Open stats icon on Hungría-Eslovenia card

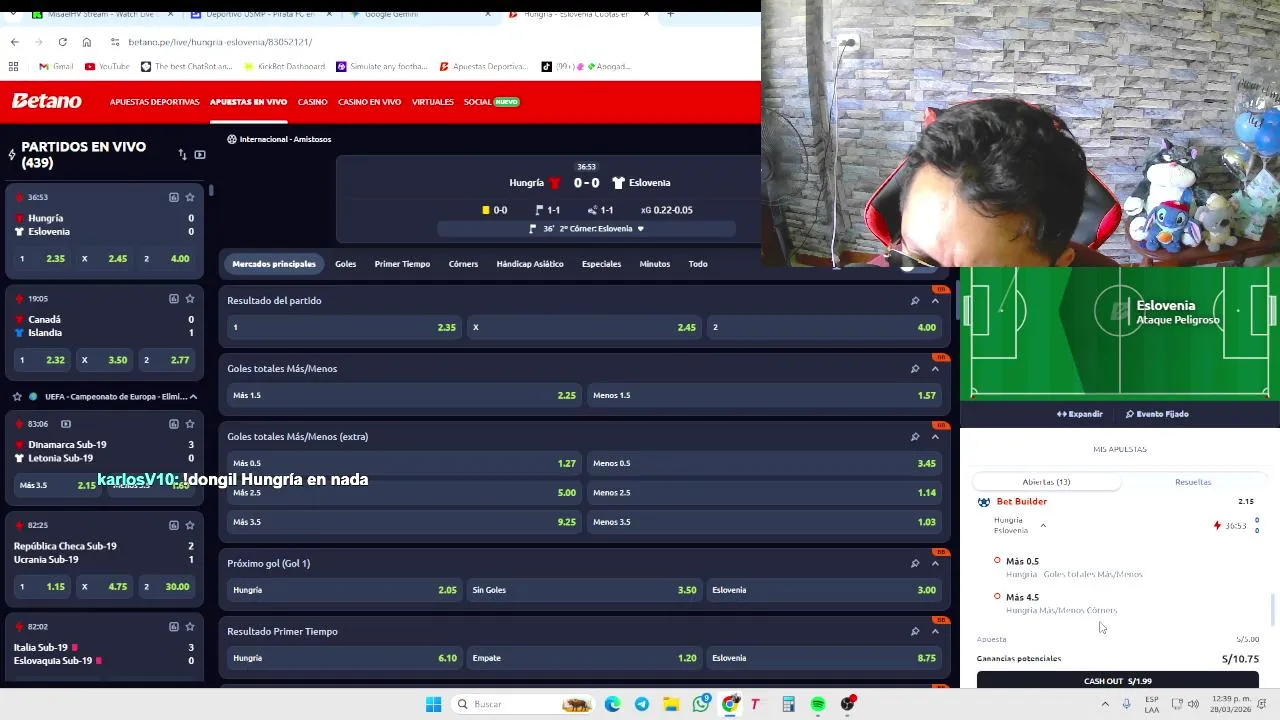coord(173,197)
